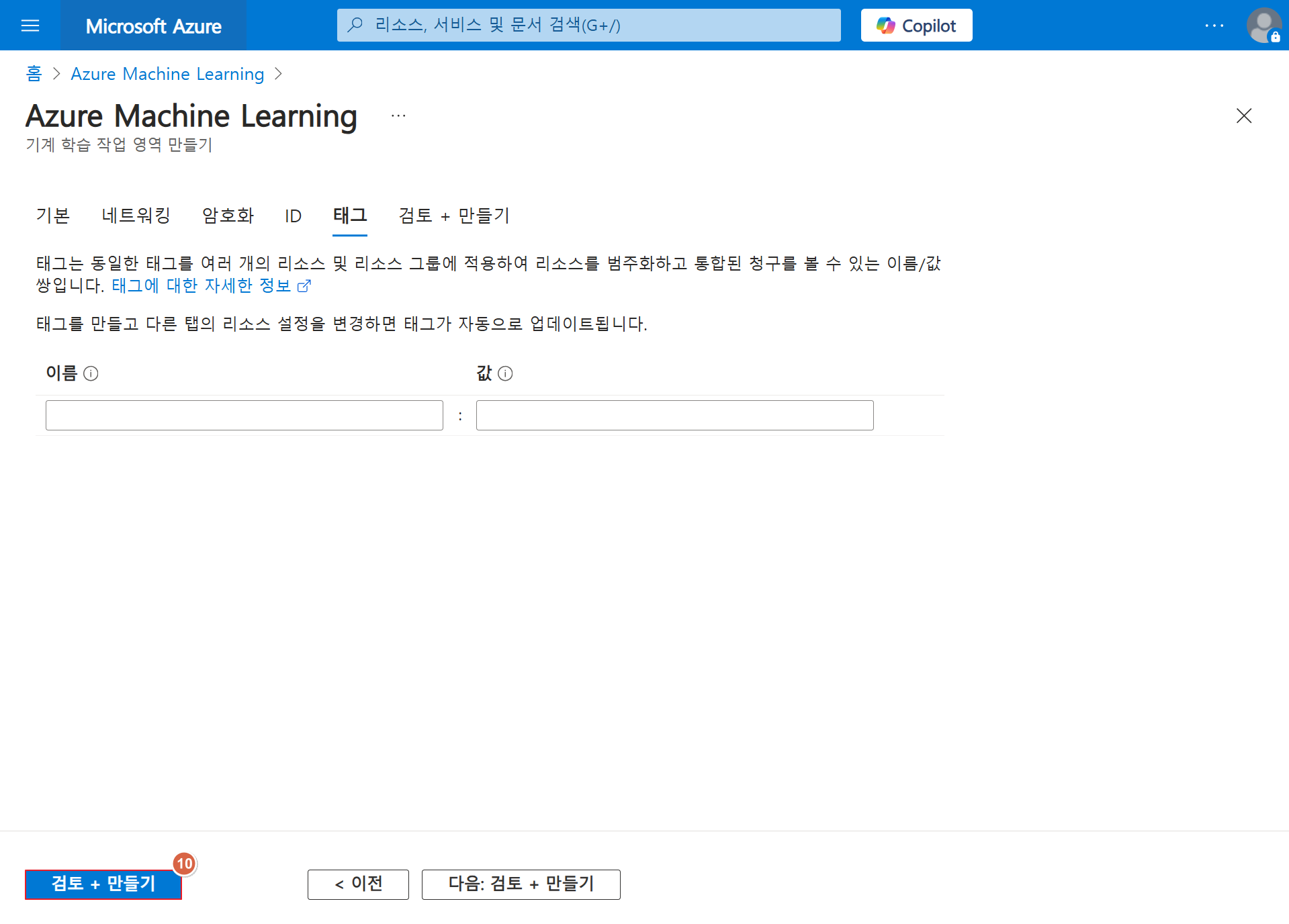Viewport: 1289px width, 924px height.
Task: Switch to the 암호화 tab
Action: point(228,216)
